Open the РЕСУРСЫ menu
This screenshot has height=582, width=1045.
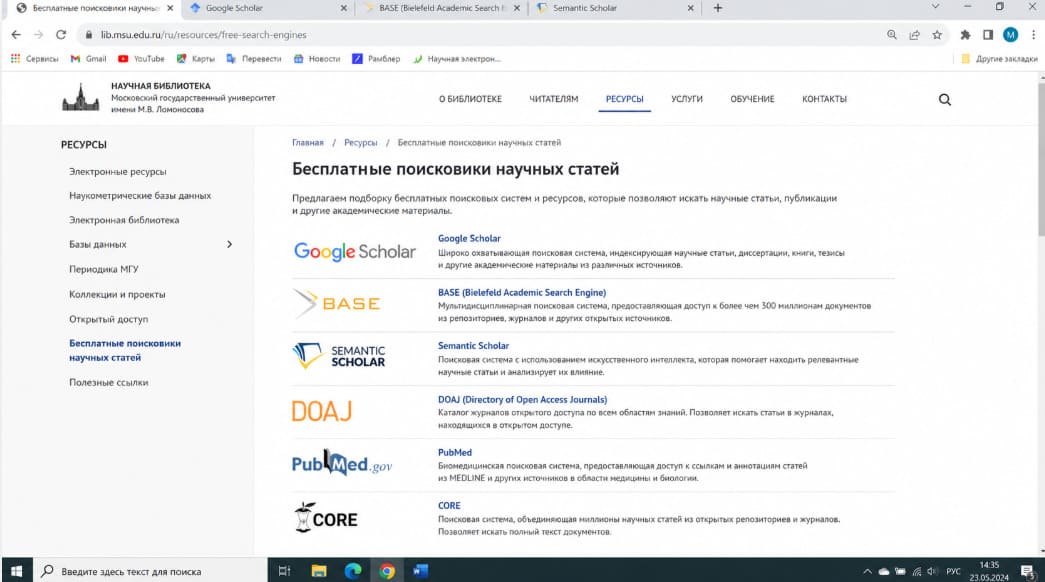(624, 99)
